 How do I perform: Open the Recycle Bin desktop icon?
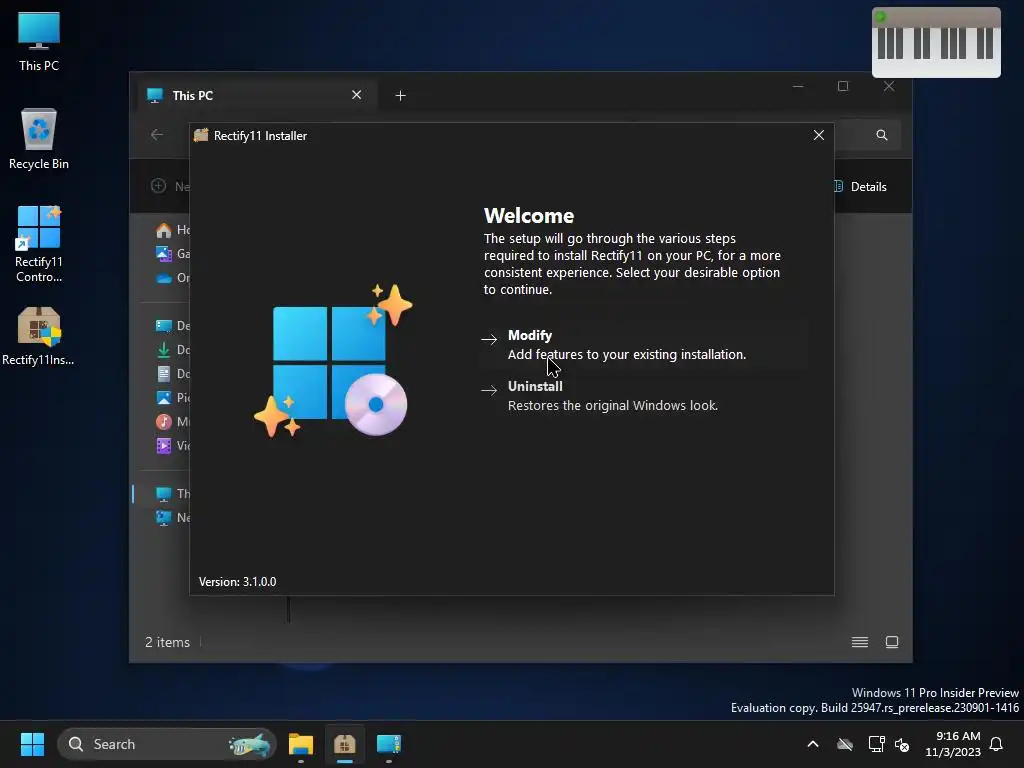point(39,139)
